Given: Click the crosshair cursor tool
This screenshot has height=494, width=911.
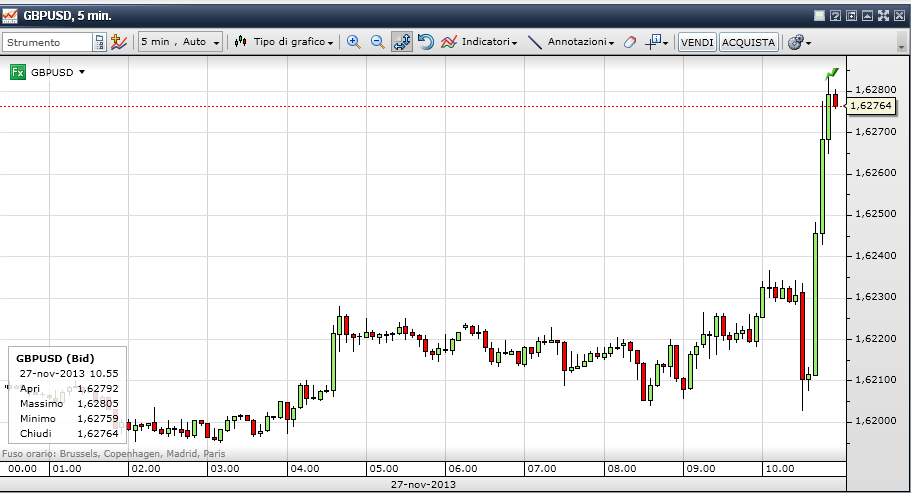Looking at the screenshot, I should coord(655,42).
